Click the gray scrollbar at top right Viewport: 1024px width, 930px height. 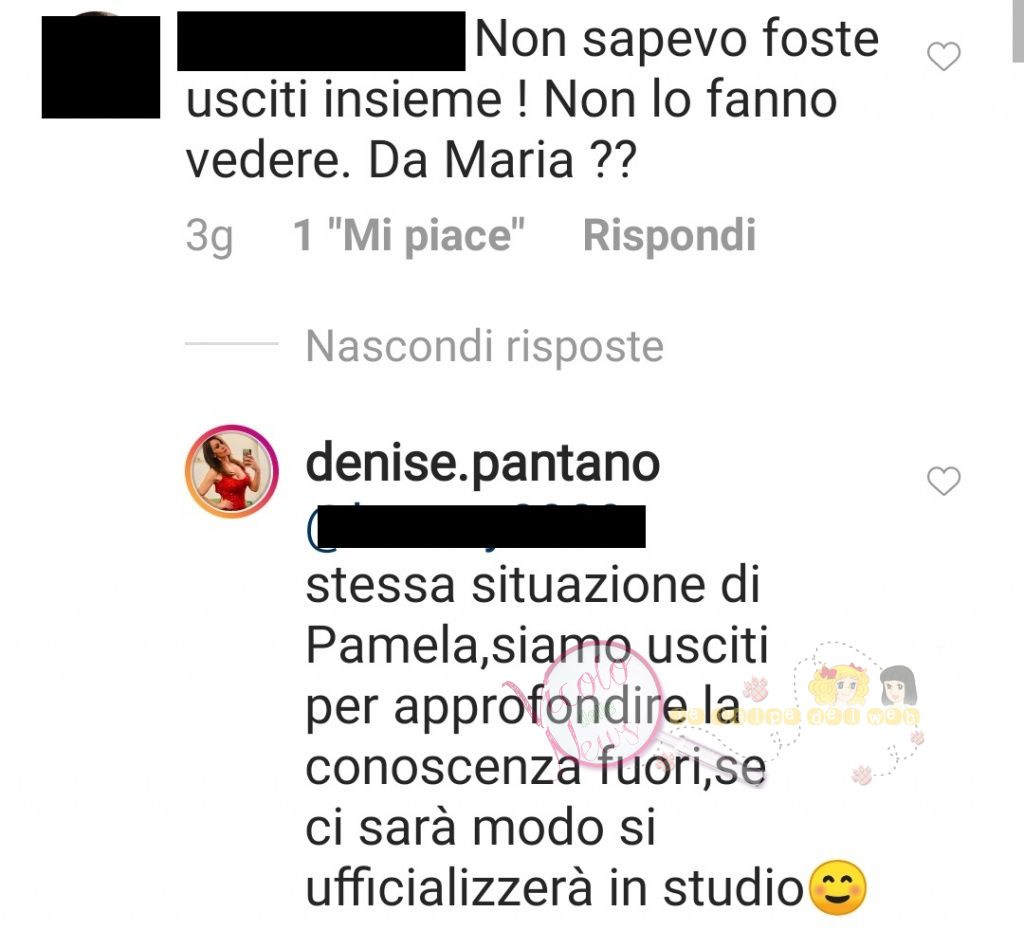tap(1017, 31)
